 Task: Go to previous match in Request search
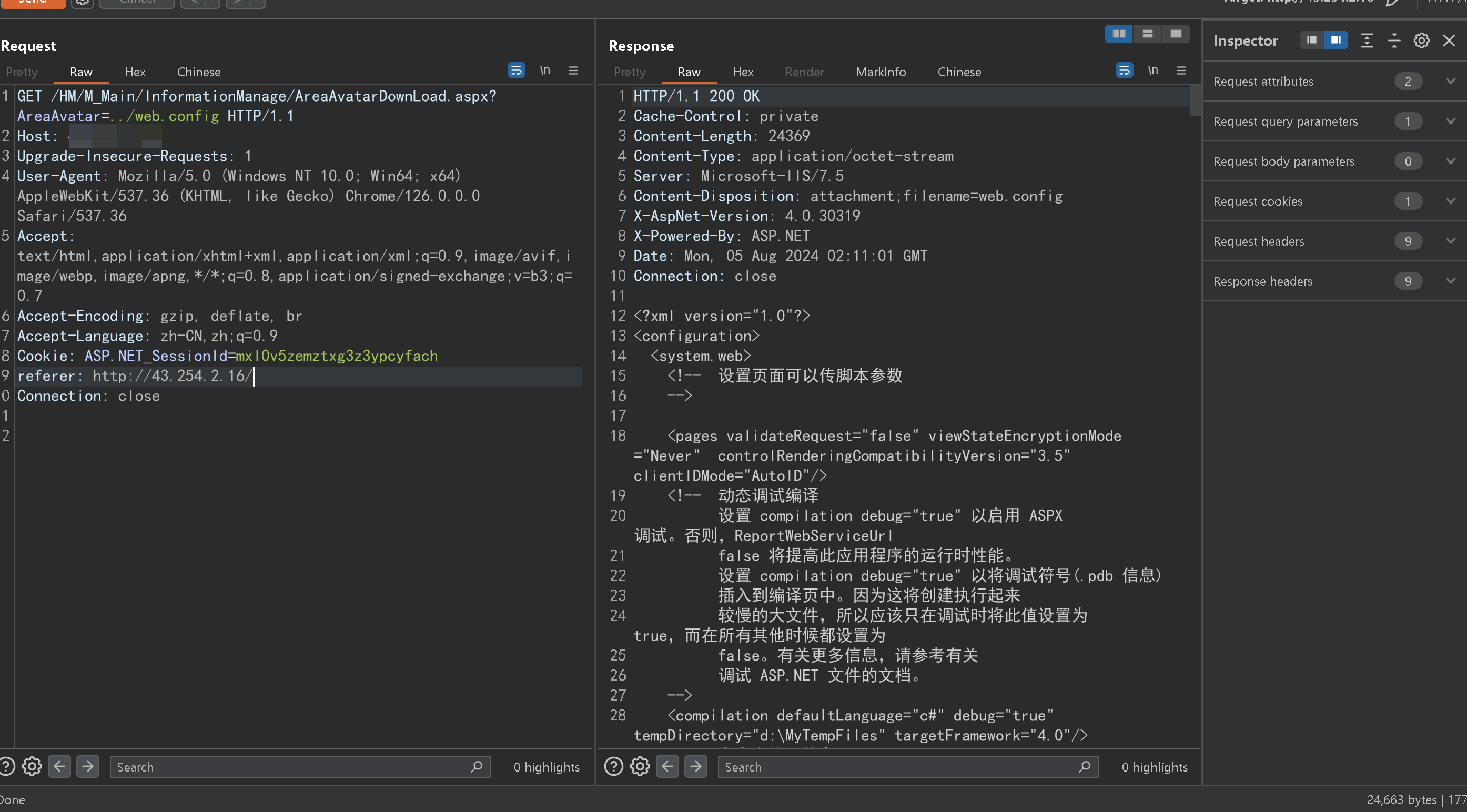pos(59,766)
